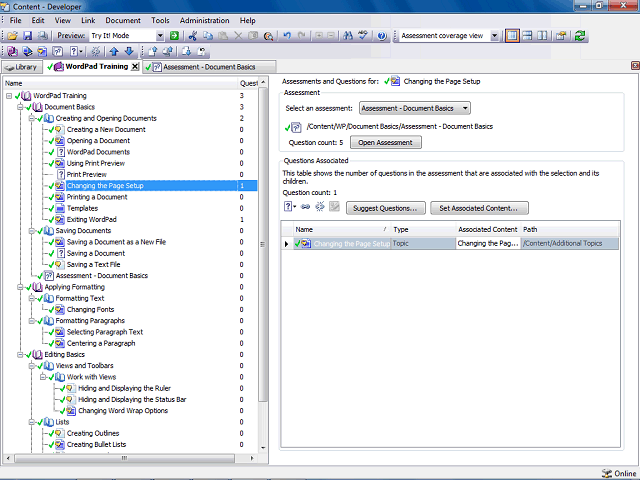Open the new question type dropdown in second toolbar
The height and width of the screenshot is (480, 640).
pos(76,51)
